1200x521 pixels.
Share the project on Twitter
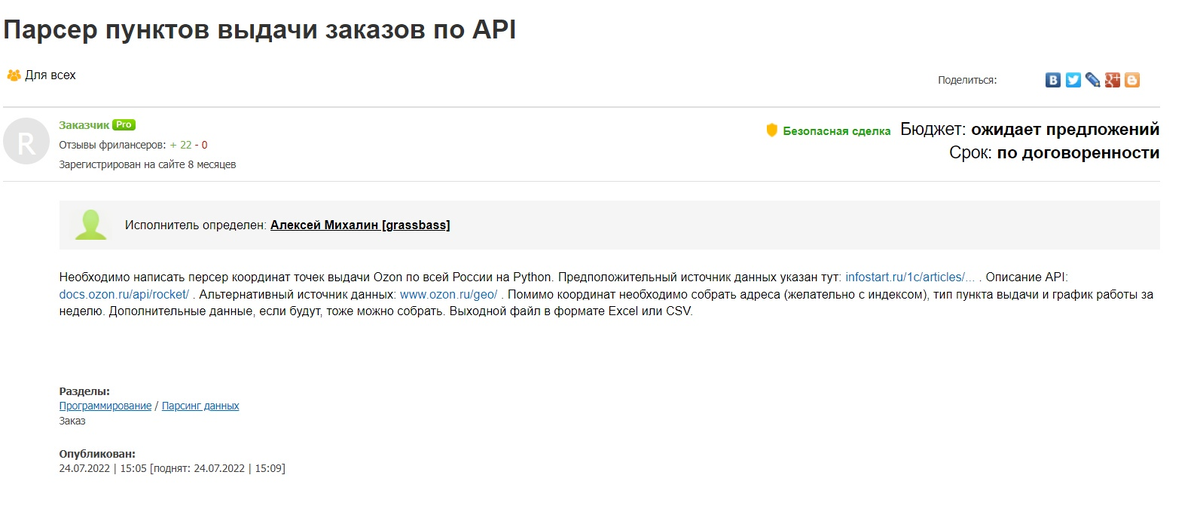(1073, 80)
